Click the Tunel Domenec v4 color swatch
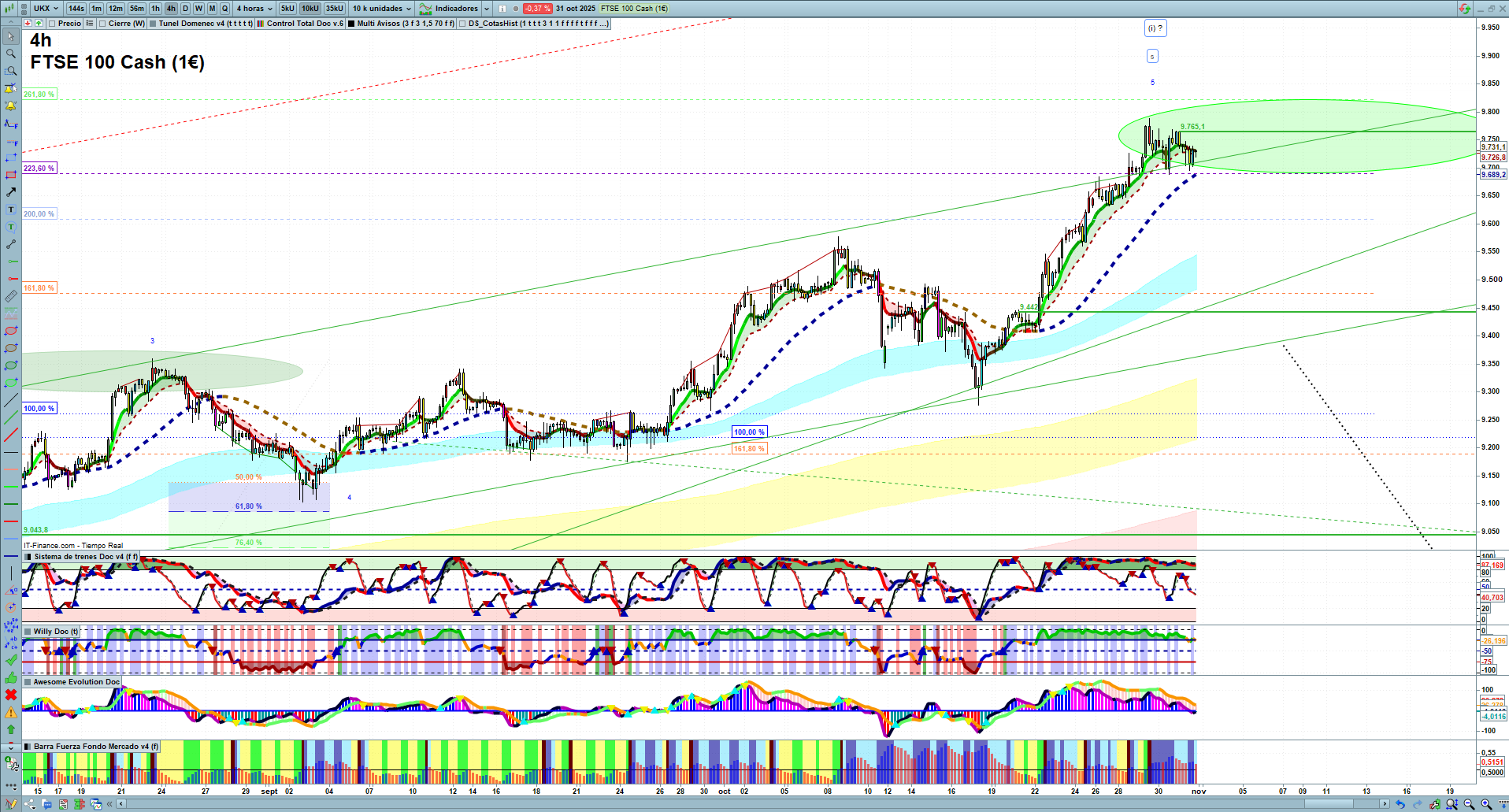The image size is (1509, 812). click(153, 24)
